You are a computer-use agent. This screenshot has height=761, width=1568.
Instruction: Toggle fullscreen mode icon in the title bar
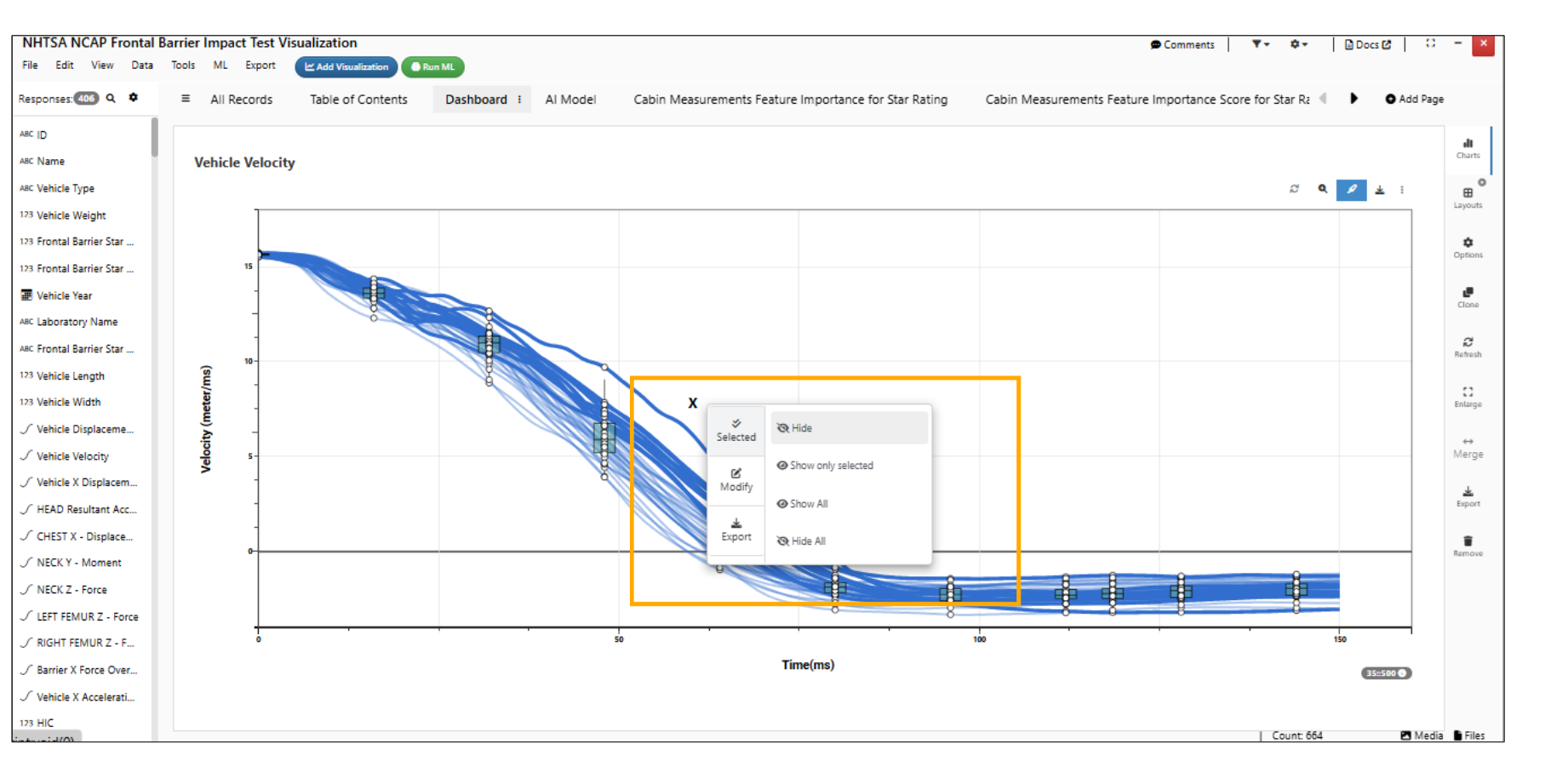point(1430,43)
